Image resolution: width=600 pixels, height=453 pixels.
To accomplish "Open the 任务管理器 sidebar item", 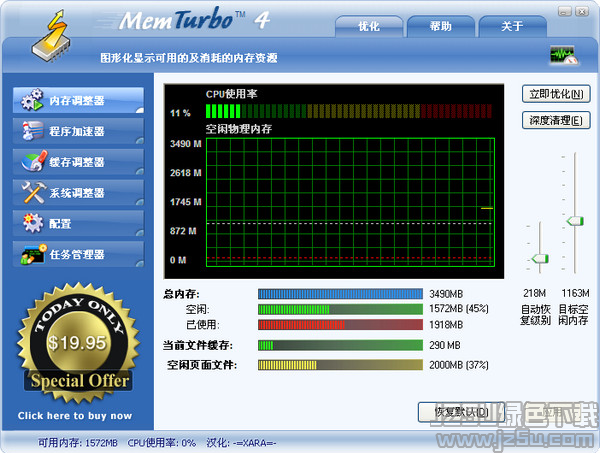I will [x=78, y=254].
